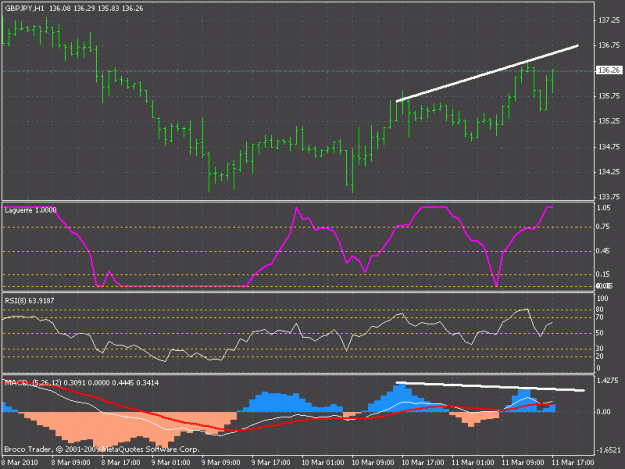Click the RSI 20 scale value
This screenshot has width=625, height=469.
(599, 356)
